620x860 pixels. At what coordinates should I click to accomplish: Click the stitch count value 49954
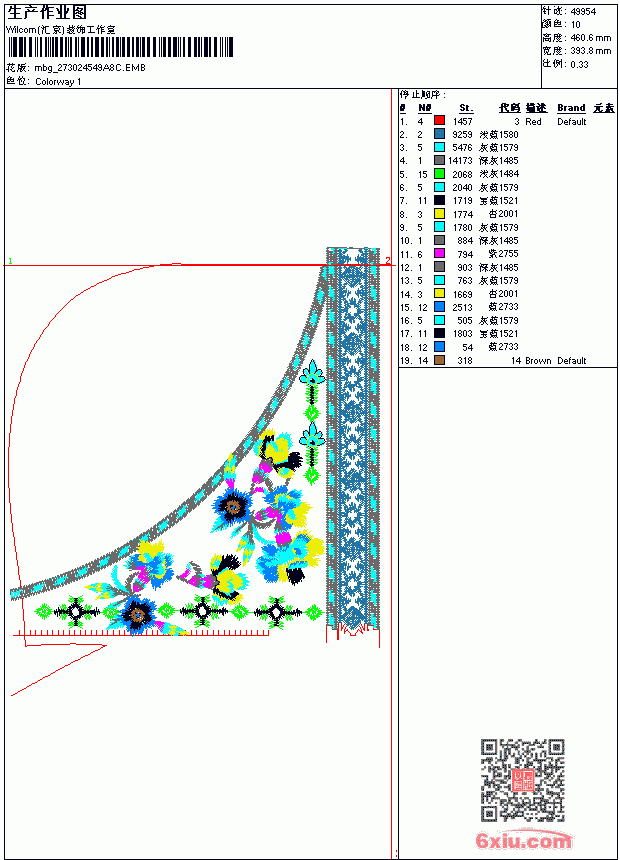583,11
